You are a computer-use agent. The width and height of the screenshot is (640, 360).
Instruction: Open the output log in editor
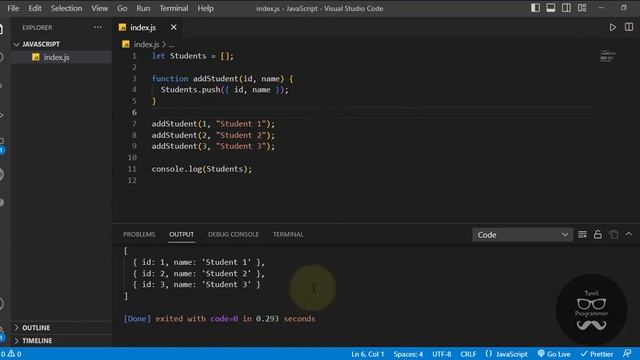pyautogui.click(x=613, y=234)
